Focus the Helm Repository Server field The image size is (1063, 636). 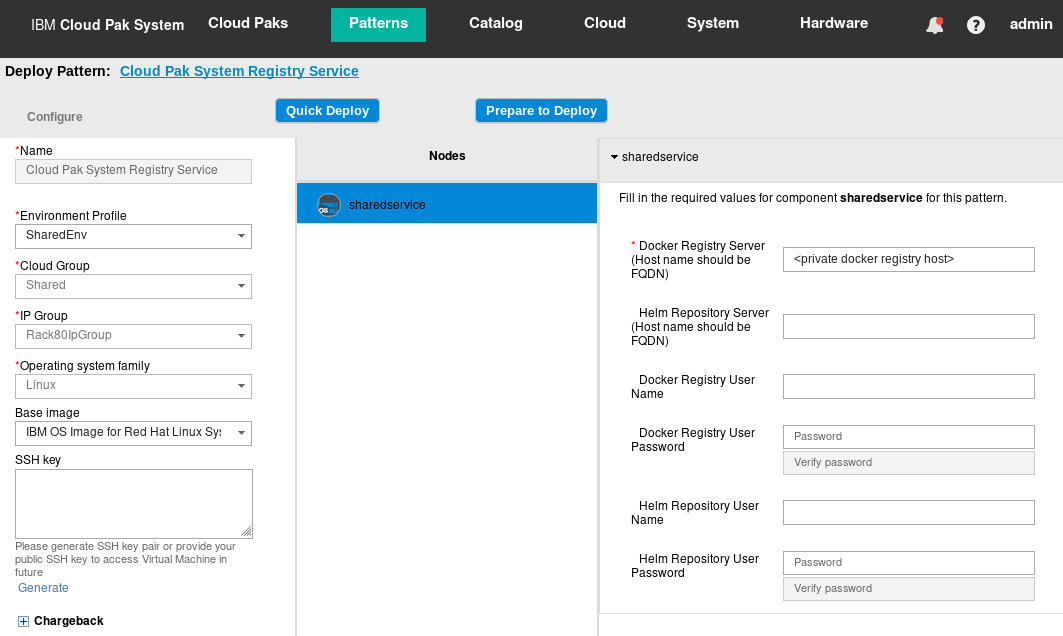click(x=908, y=326)
